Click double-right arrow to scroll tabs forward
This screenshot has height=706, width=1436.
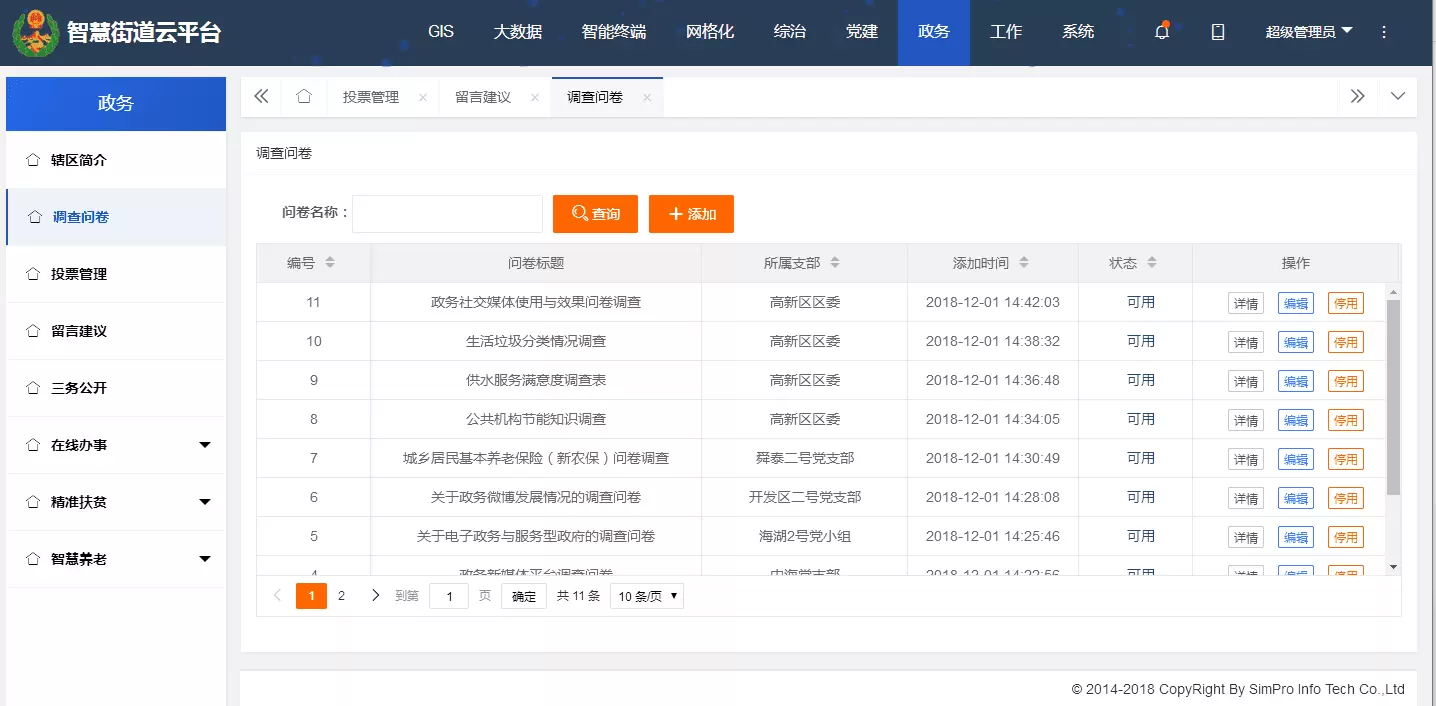click(x=1357, y=96)
